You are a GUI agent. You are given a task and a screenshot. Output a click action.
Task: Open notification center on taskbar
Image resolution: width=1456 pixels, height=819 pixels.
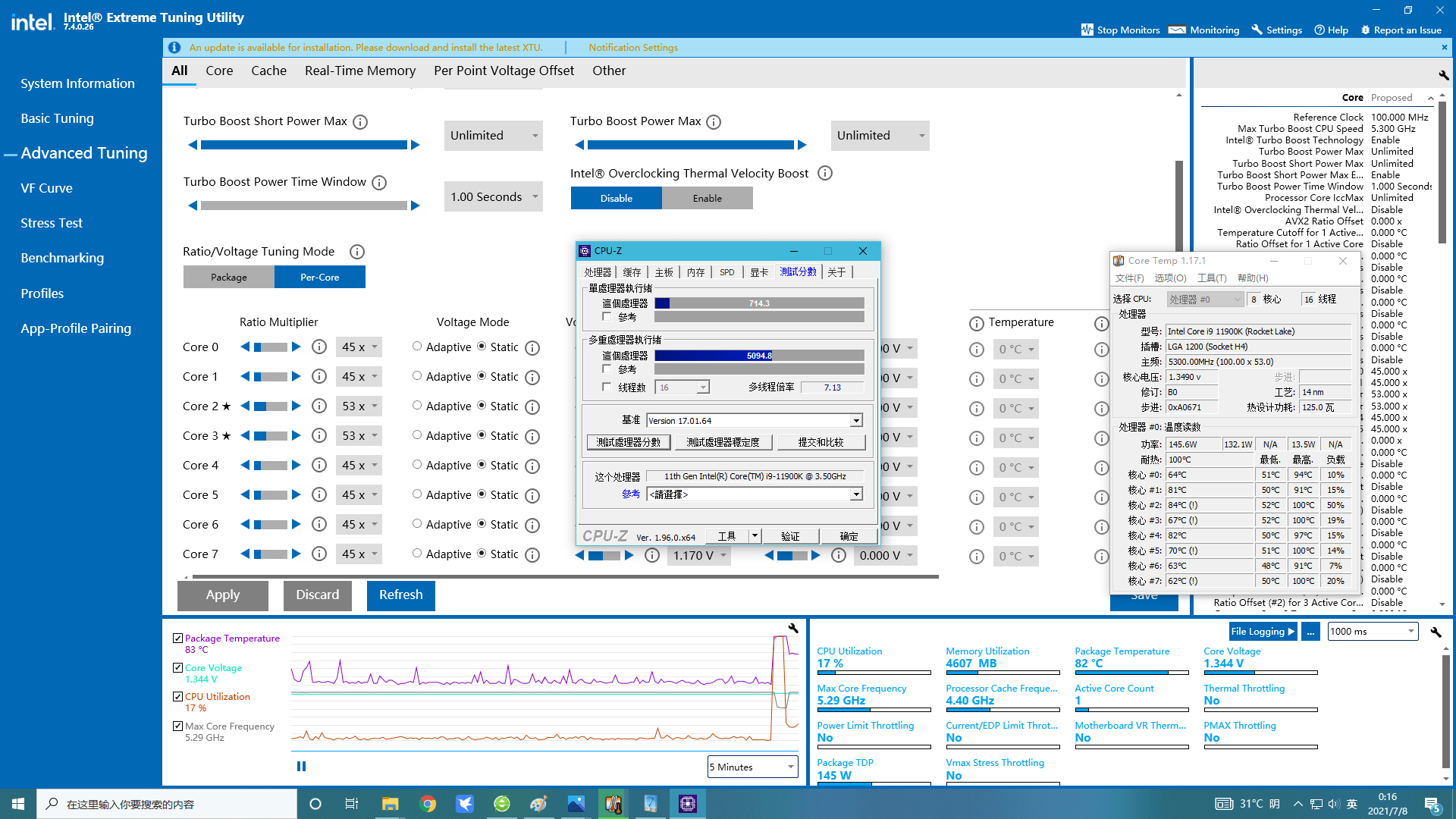(x=1432, y=804)
